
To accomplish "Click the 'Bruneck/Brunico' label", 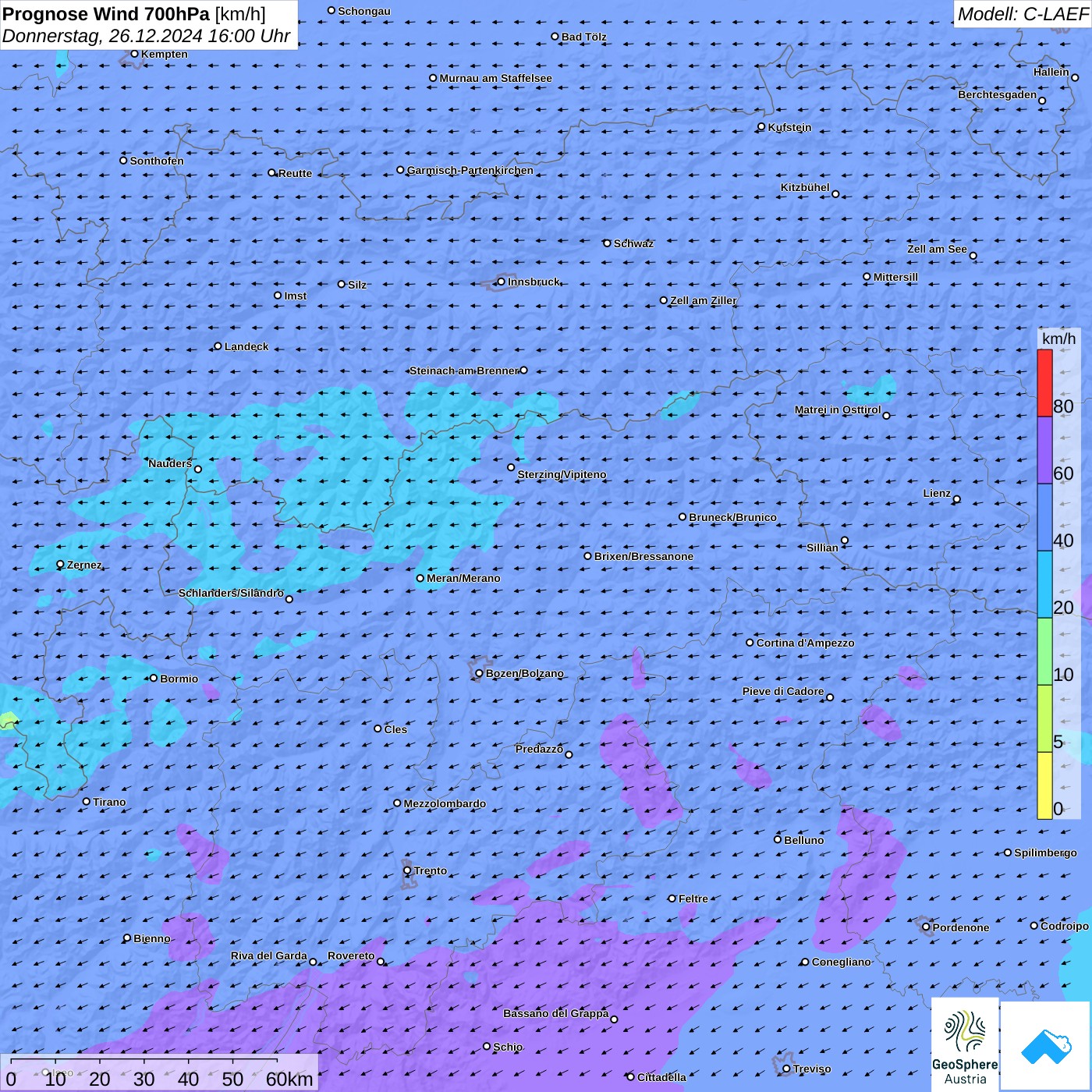I will [732, 517].
